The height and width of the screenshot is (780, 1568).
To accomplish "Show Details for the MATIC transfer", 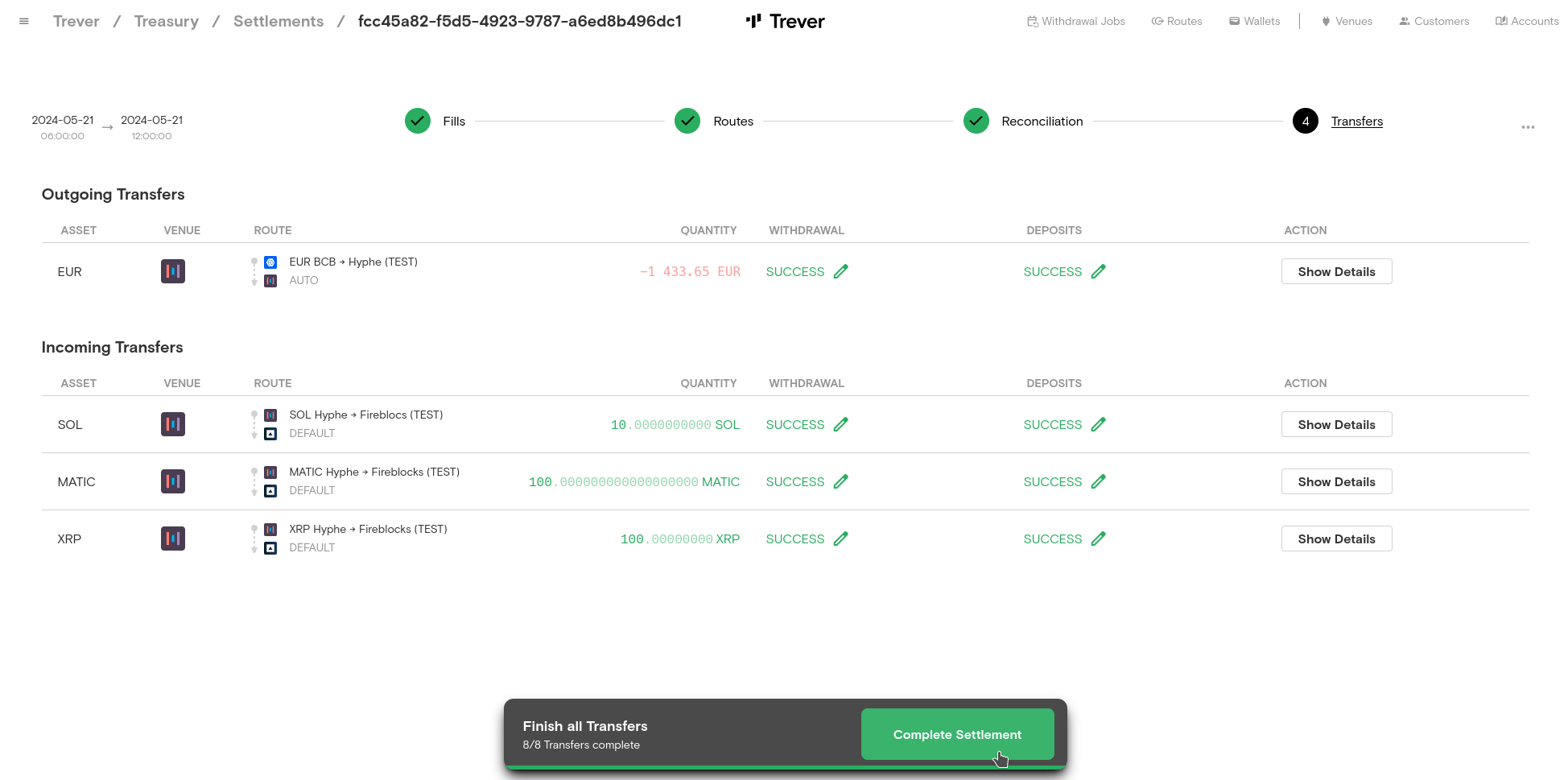I will [x=1336, y=482].
